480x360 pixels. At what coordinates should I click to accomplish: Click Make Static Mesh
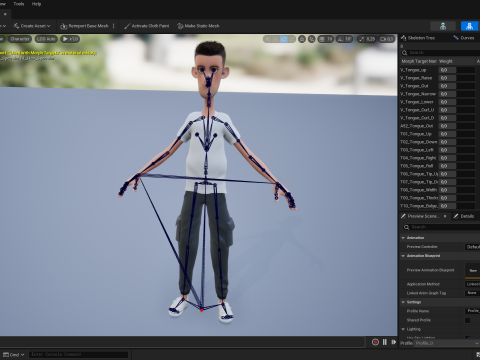(x=198, y=26)
